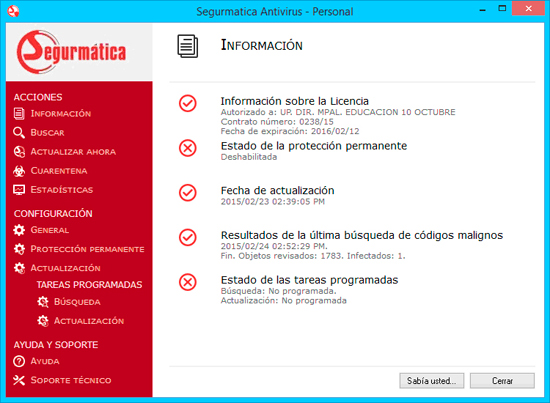
Task: Maximize the Segurmatica Antivirus window
Action: click(502, 9)
